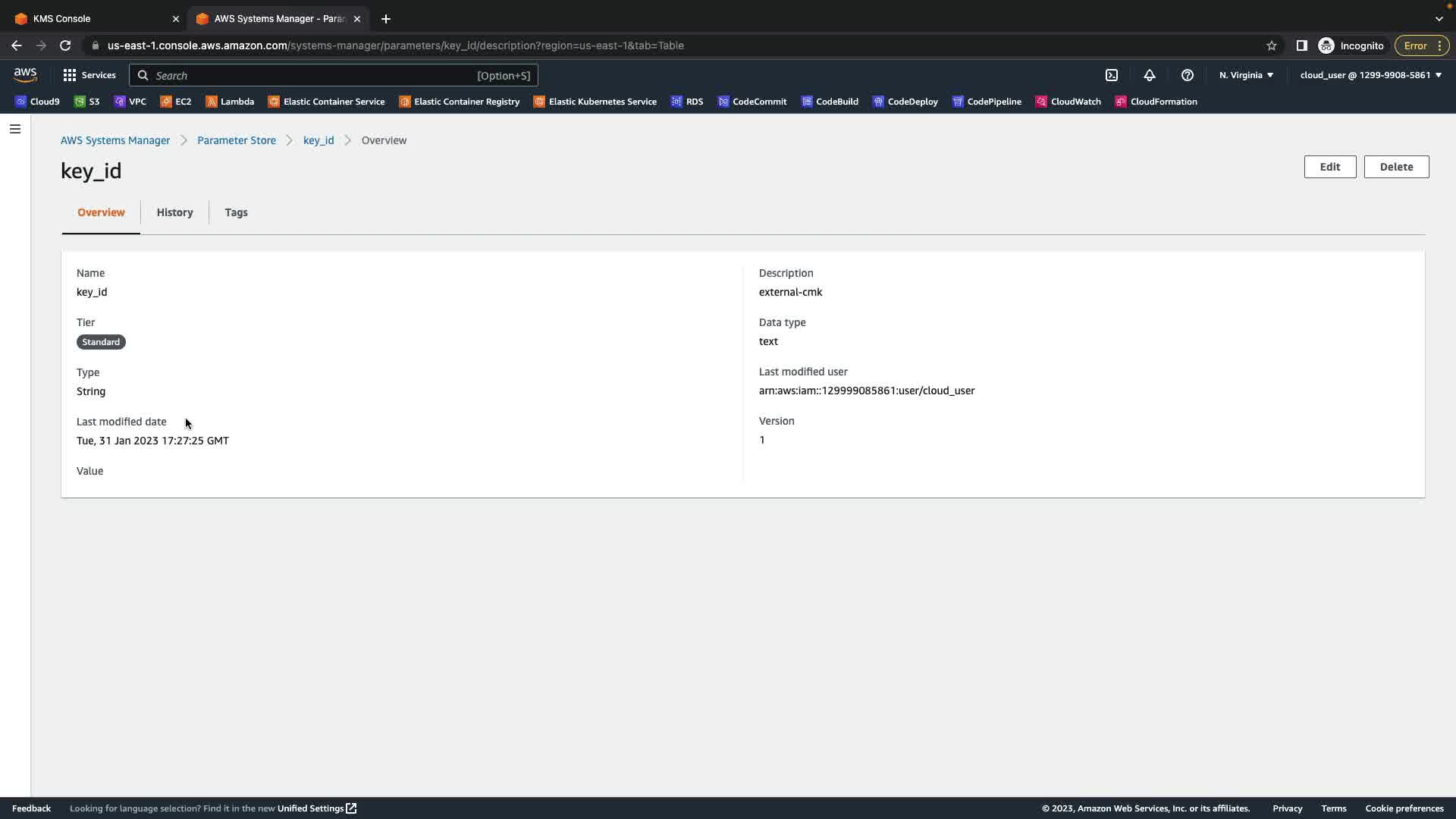This screenshot has width=1456, height=819.
Task: Switch to the History tab
Action: pyautogui.click(x=174, y=212)
